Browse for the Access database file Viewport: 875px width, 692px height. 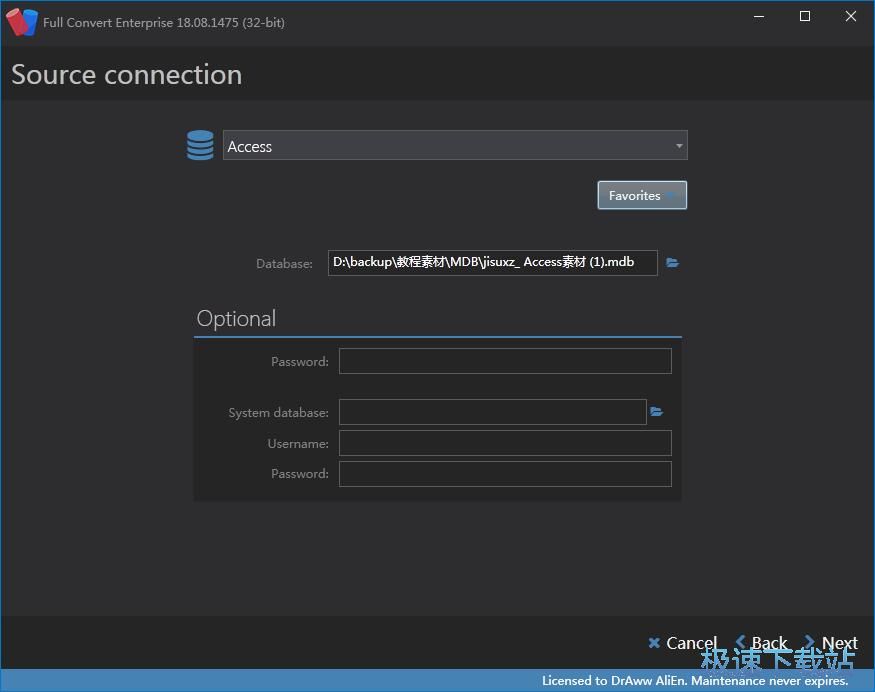point(673,263)
